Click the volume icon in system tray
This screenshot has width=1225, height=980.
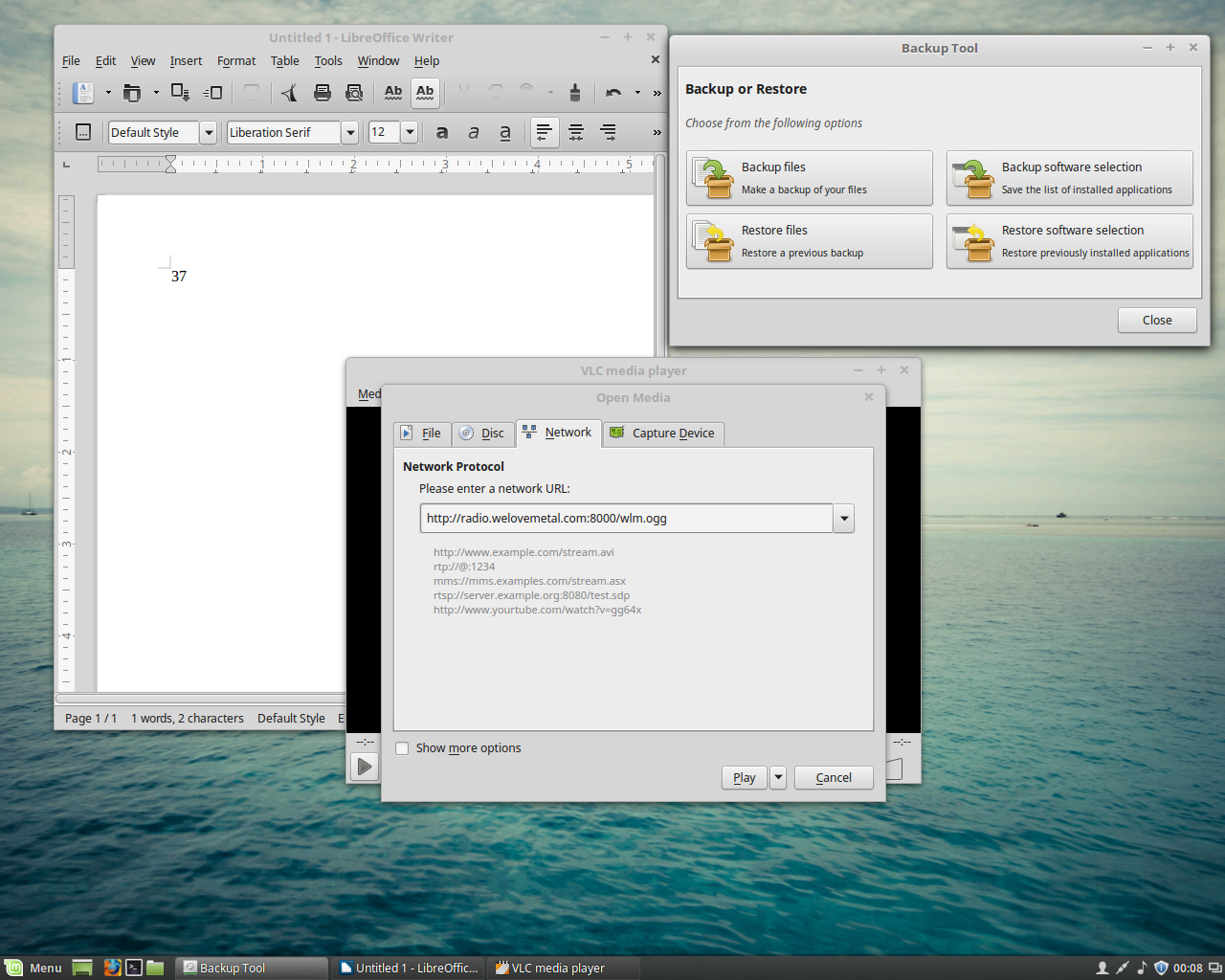(x=1142, y=968)
